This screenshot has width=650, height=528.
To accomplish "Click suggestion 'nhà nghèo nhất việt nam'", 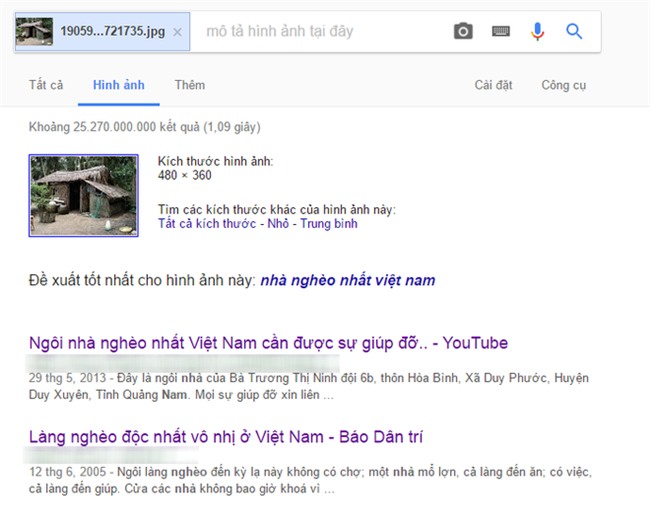I will (347, 280).
